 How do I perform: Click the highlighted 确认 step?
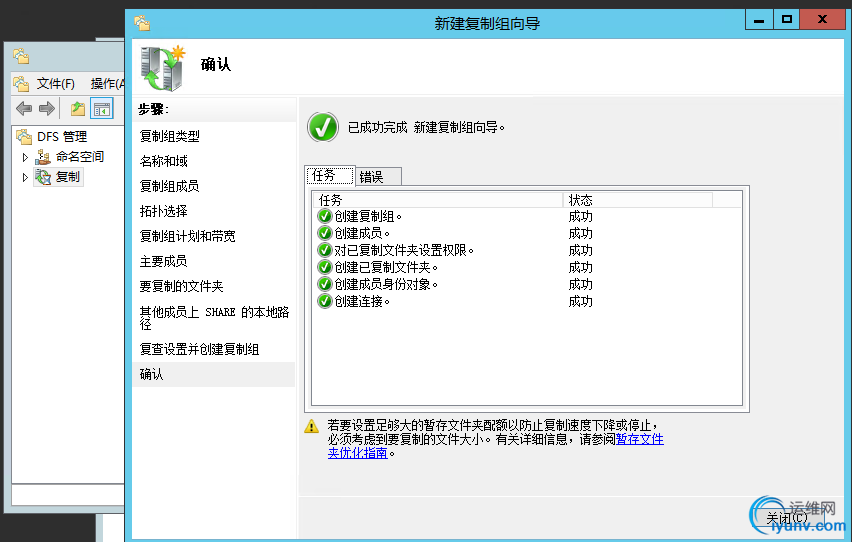coord(214,374)
